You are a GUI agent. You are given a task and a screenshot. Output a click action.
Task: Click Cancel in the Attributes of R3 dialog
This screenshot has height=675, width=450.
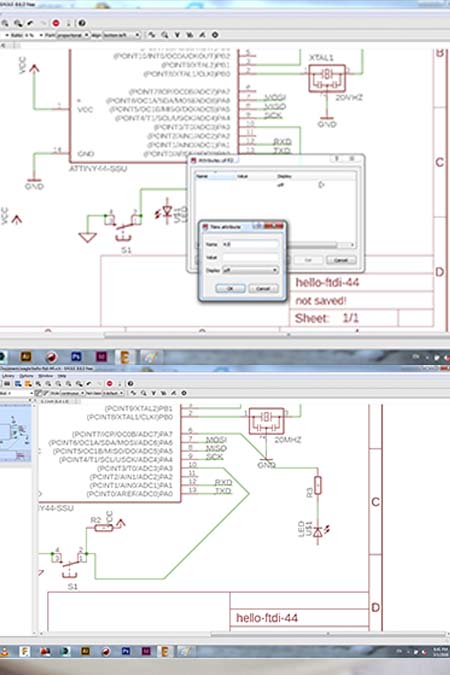point(341,260)
